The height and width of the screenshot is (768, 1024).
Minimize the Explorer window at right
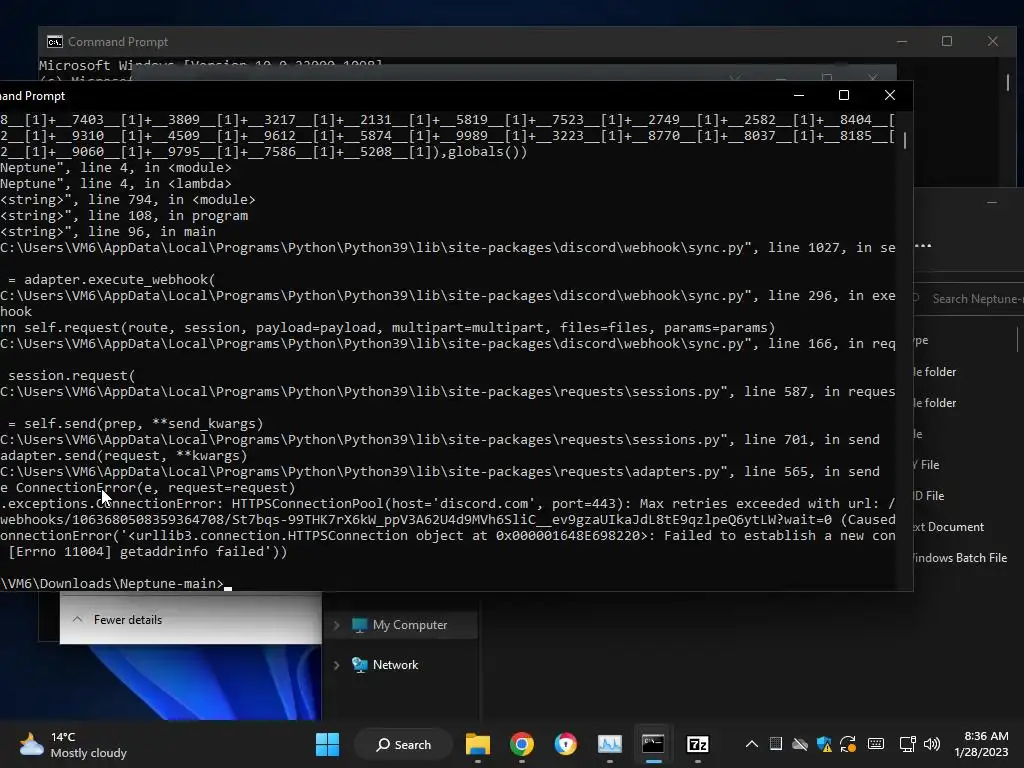point(992,202)
